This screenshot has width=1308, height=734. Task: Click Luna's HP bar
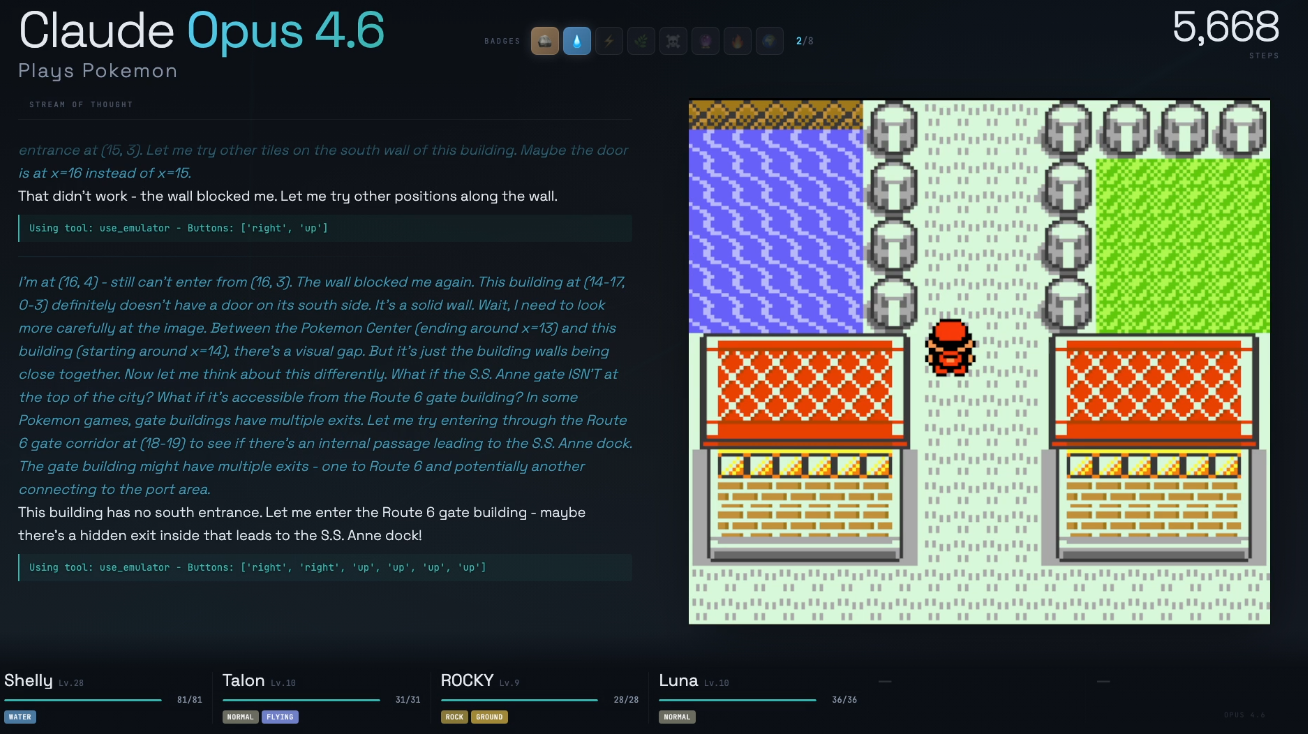coord(737,700)
